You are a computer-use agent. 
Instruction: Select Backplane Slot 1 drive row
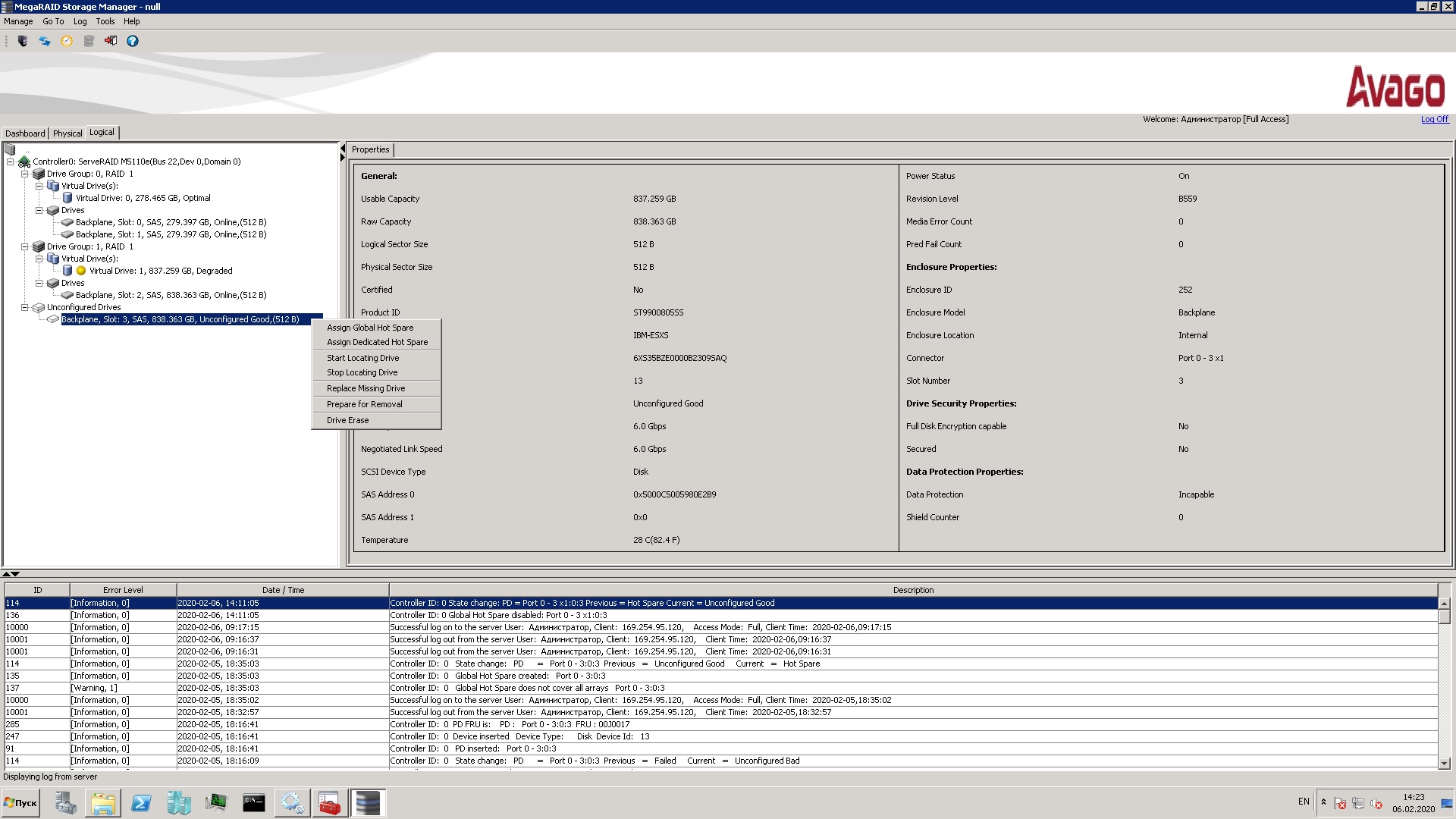[171, 234]
